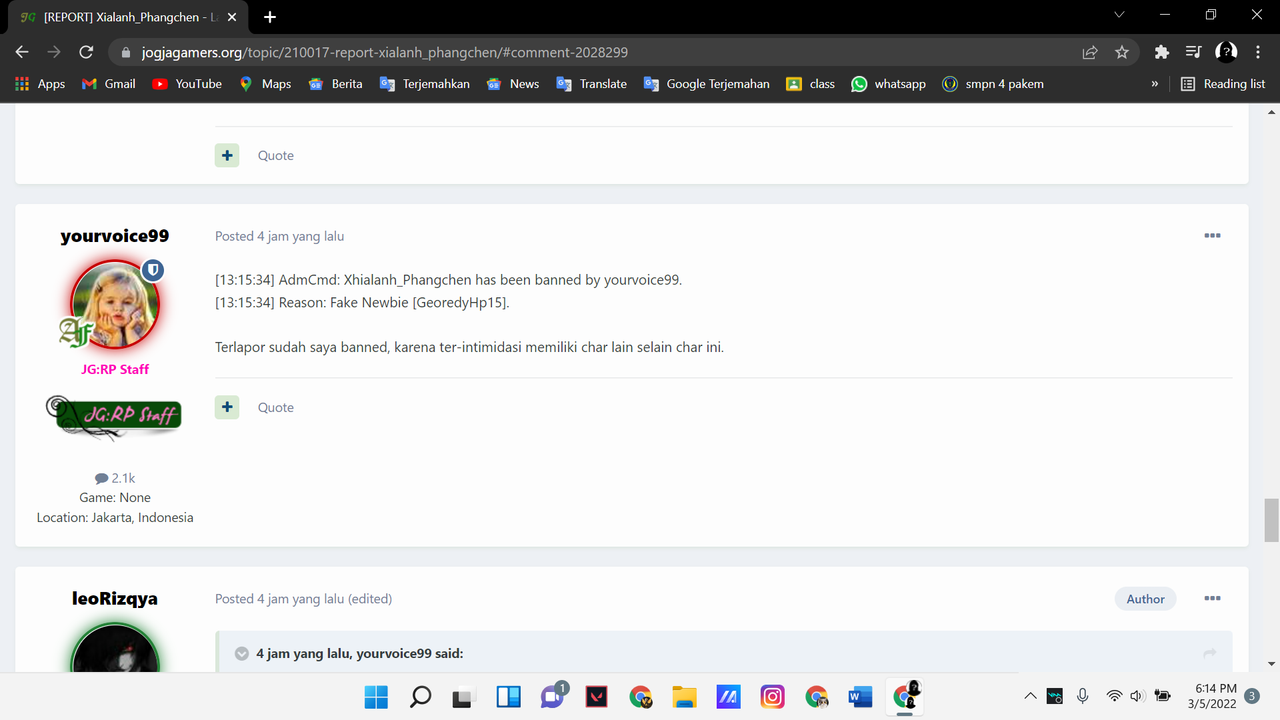The image size is (1280, 720).
Task: Open the YouTube bookmark
Action: [x=187, y=84]
